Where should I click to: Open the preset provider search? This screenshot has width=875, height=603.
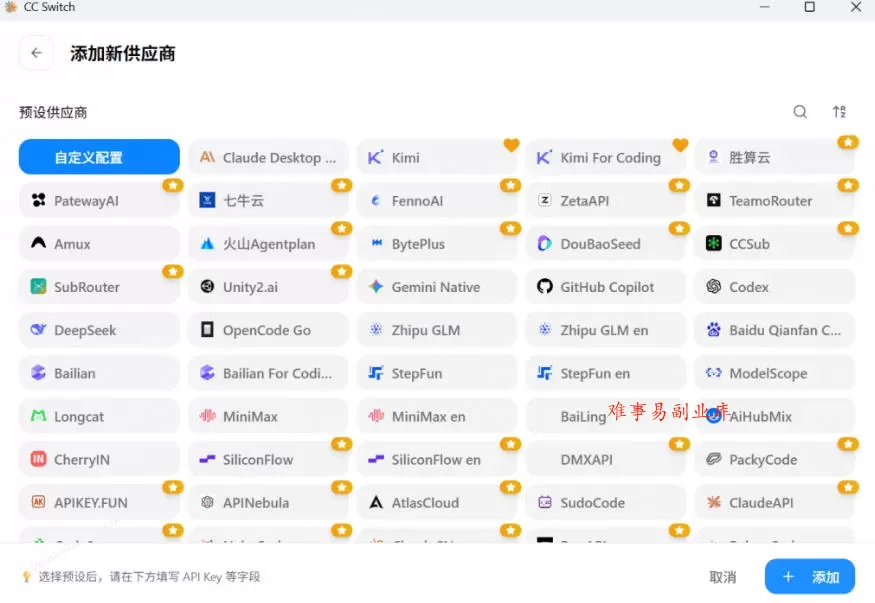coord(800,112)
